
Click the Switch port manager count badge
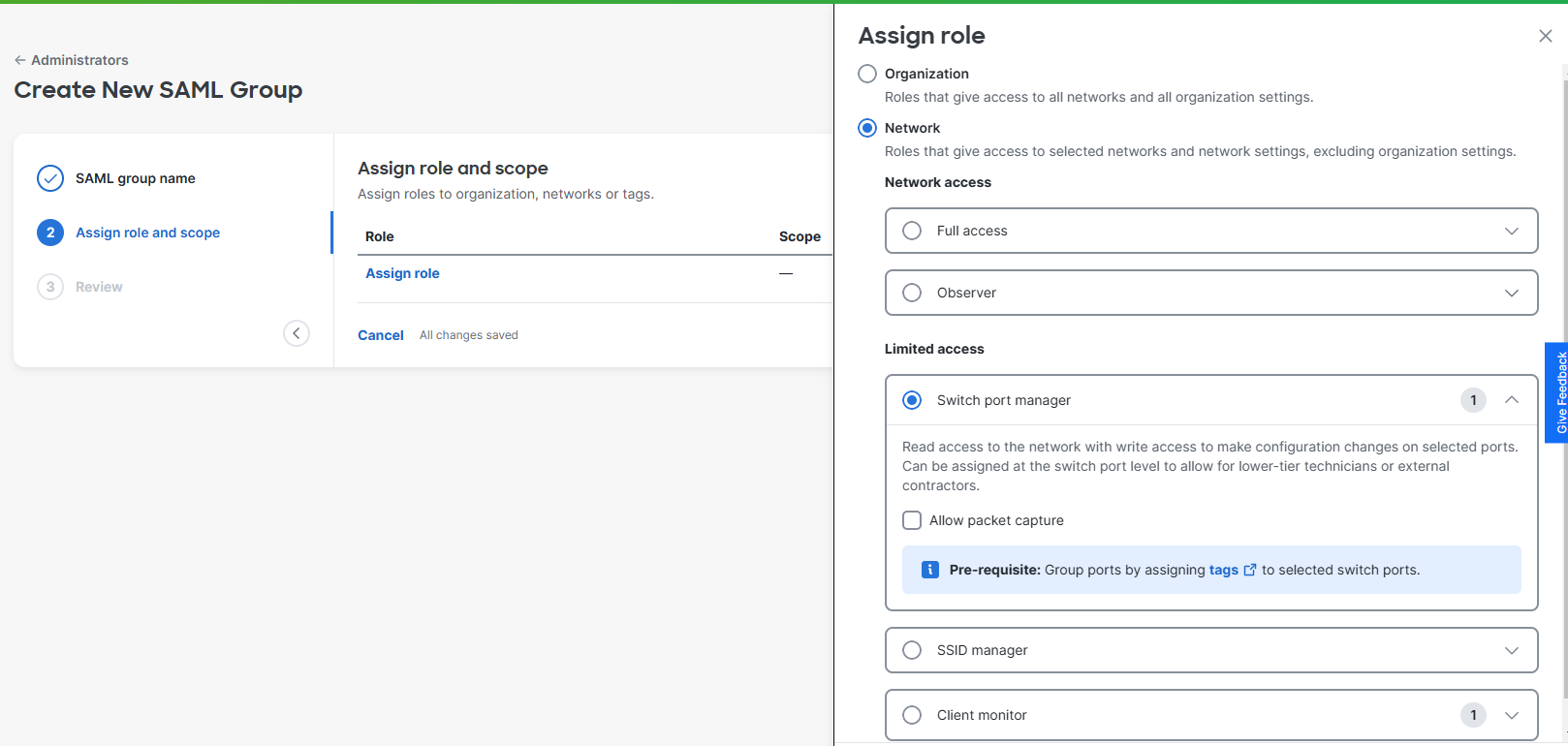pyautogui.click(x=1473, y=400)
